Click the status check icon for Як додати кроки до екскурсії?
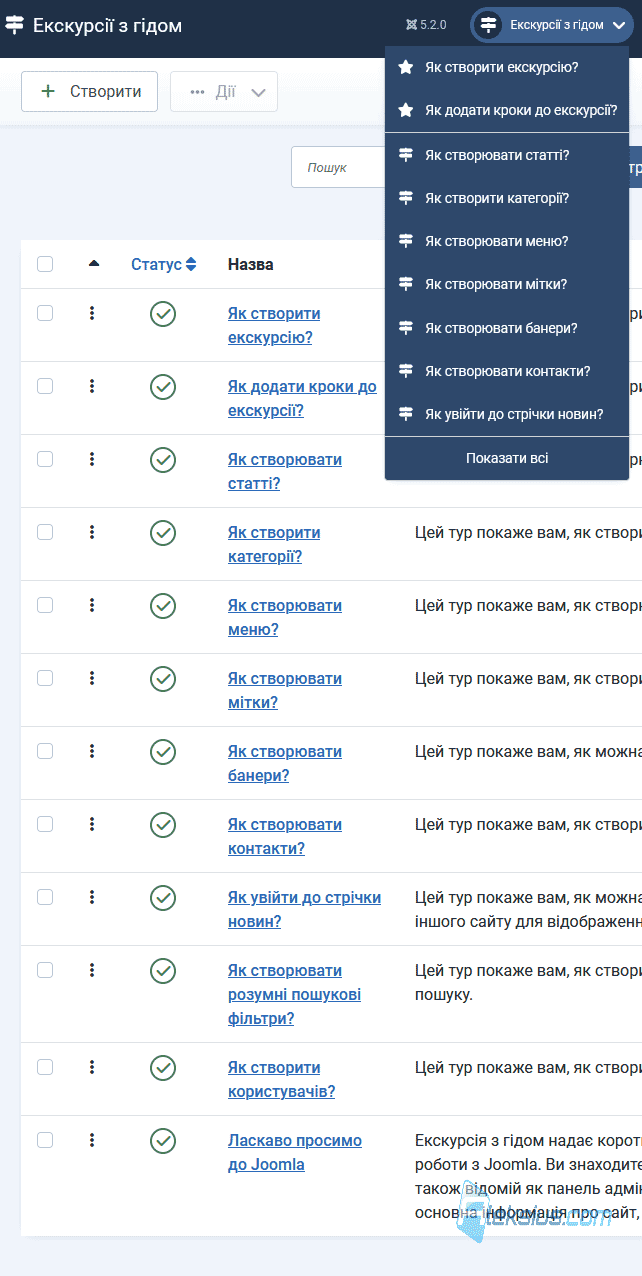The height and width of the screenshot is (1276, 642). click(163, 387)
